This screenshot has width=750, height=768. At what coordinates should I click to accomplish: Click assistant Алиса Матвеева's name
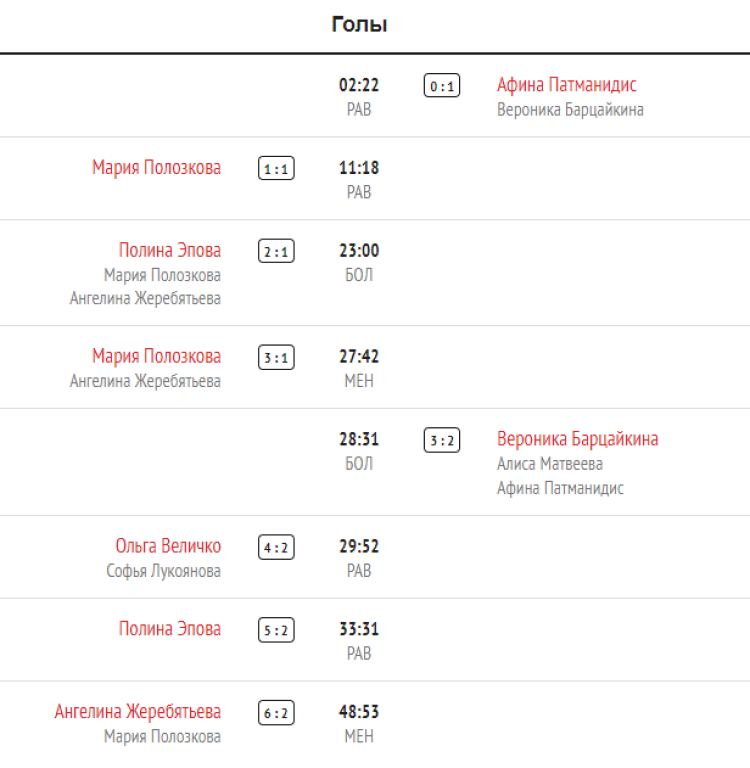click(x=549, y=464)
